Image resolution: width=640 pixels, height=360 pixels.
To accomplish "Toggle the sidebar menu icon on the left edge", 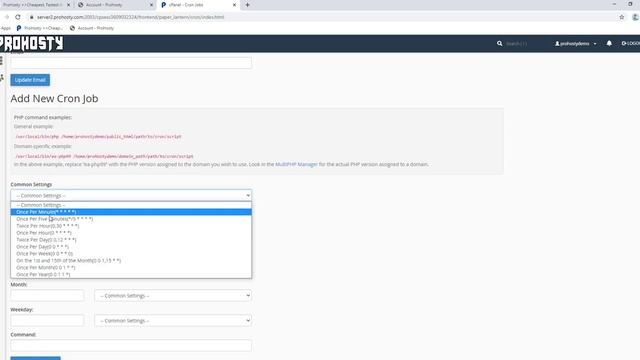I will click(2, 61).
